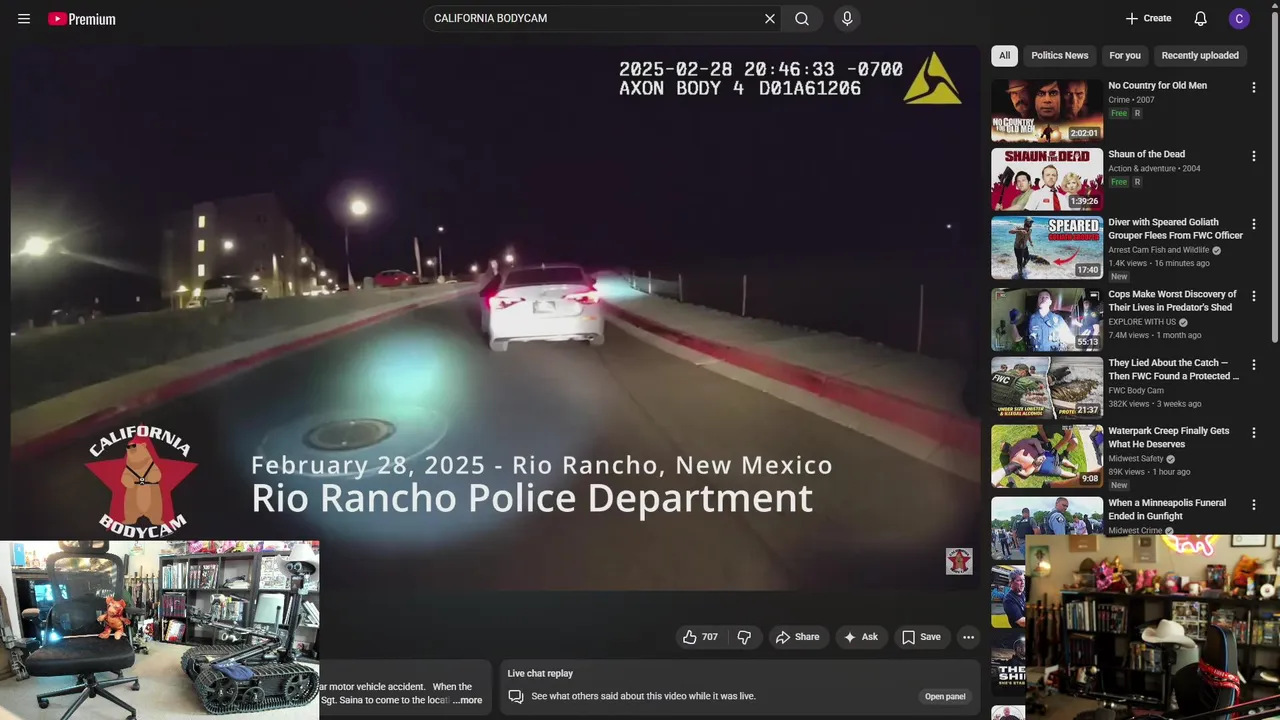Click the channel watermark in player

pos(959,561)
